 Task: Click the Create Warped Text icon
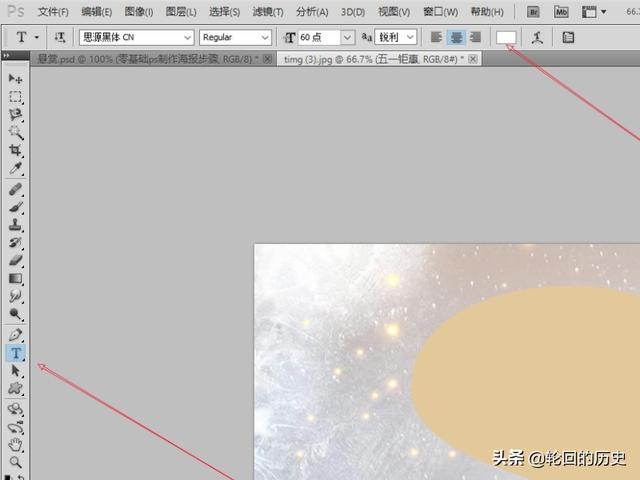point(538,37)
